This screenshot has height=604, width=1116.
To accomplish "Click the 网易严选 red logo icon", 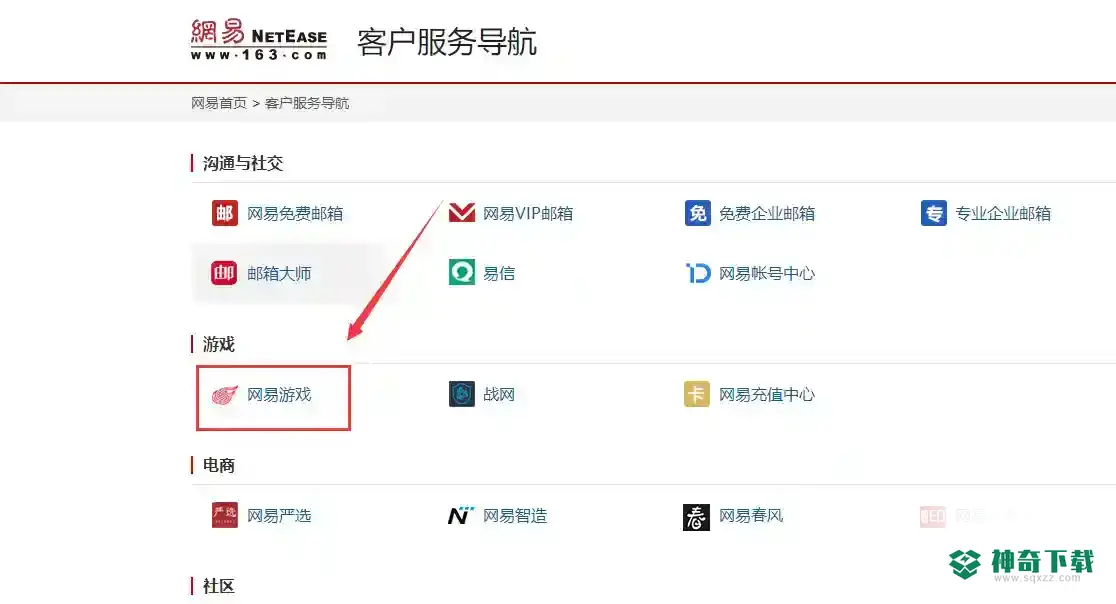I will point(225,515).
